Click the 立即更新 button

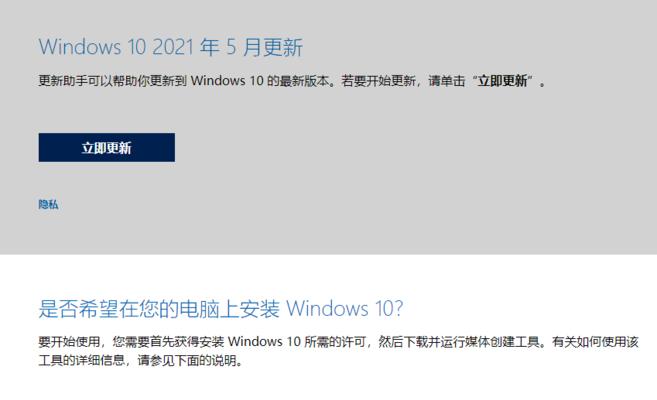(x=107, y=147)
